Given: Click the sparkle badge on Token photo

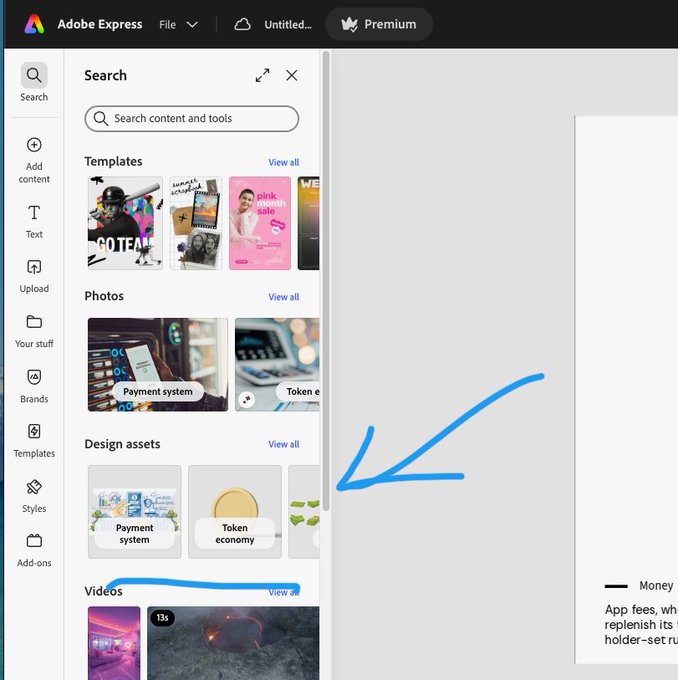Looking at the screenshot, I should point(246,399).
